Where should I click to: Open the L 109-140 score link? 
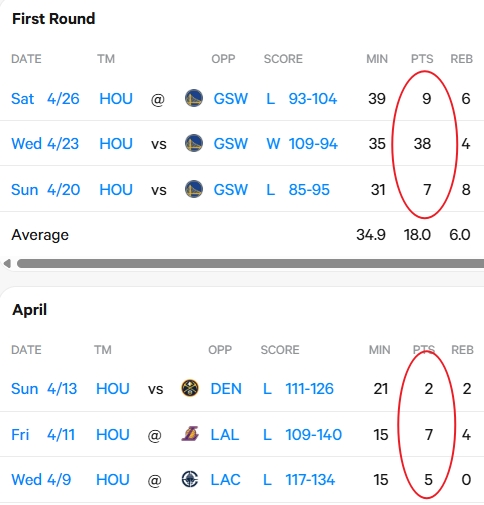(x=303, y=435)
